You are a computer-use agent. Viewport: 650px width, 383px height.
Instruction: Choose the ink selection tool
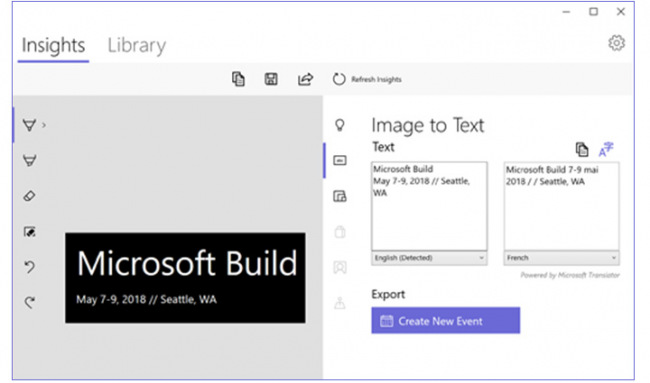coord(29,232)
